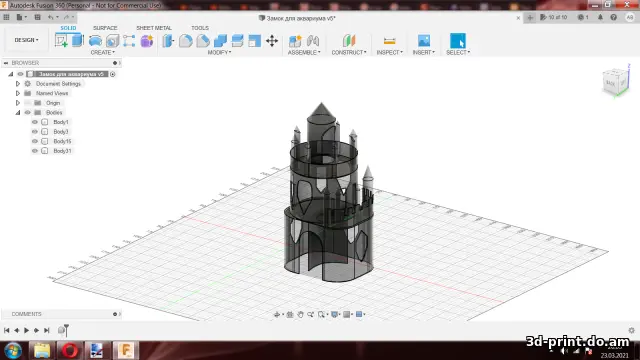Switch to the TOOLS tab

[x=200, y=28]
